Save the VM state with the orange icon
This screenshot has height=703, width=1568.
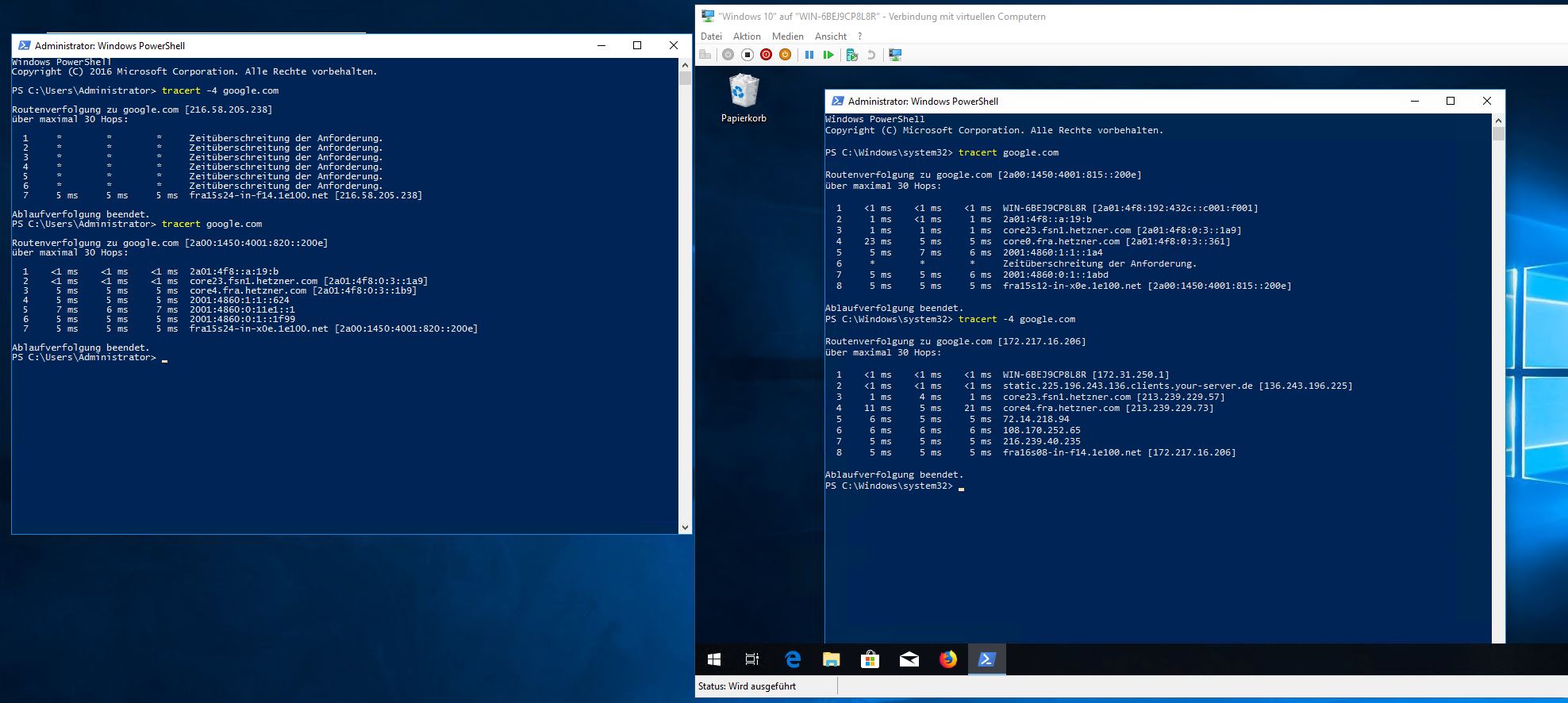coord(785,55)
